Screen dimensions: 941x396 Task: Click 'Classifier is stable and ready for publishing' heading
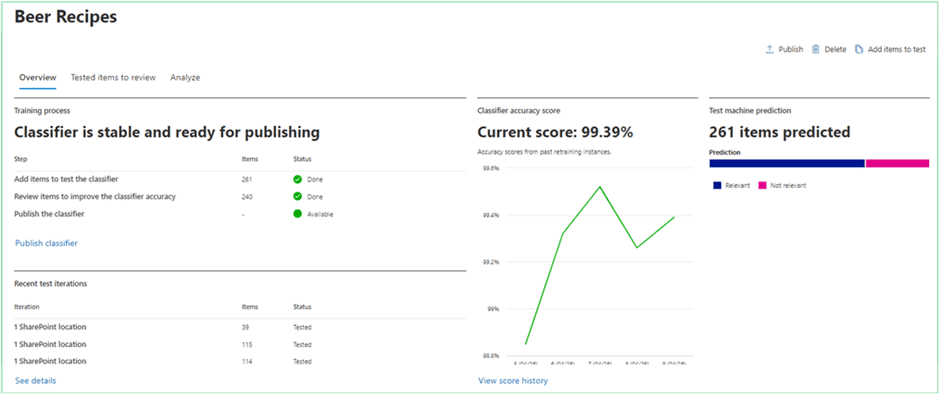click(167, 133)
